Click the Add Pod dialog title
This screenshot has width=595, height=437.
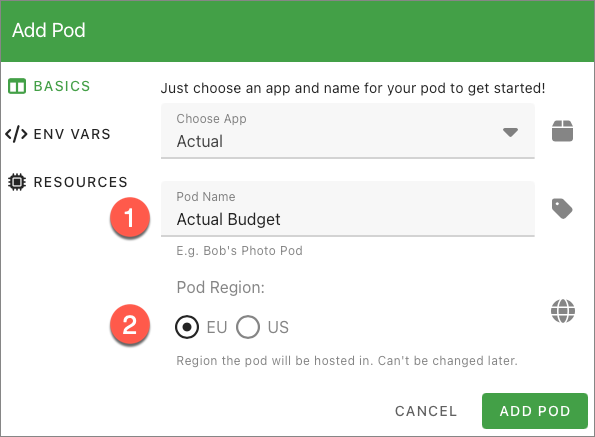tap(49, 30)
